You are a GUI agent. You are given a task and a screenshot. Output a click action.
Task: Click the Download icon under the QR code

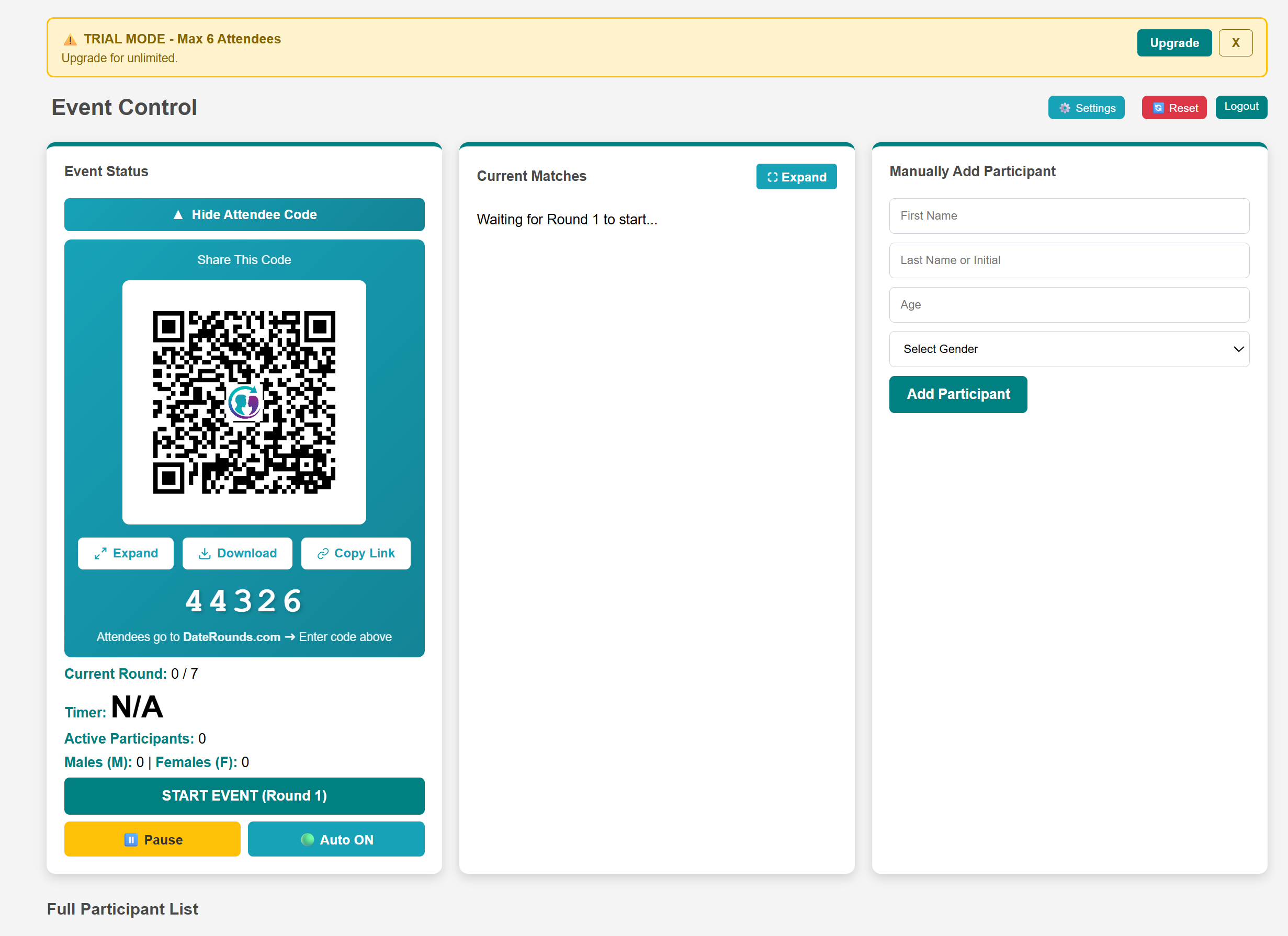coord(205,553)
